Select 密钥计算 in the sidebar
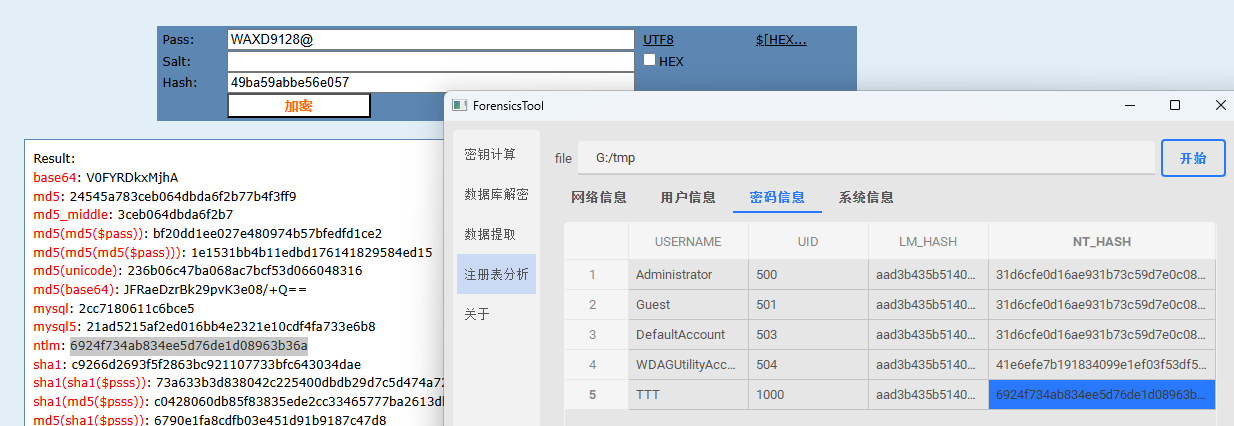The height and width of the screenshot is (426, 1234). tap(490, 154)
